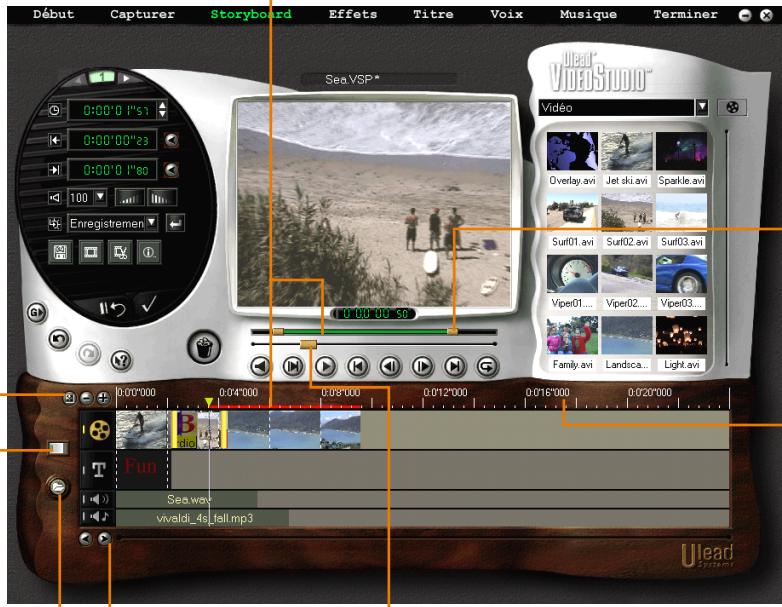The width and height of the screenshot is (782, 607).
Task: Click the audio fade-out button
Action: pyautogui.click(x=162, y=198)
